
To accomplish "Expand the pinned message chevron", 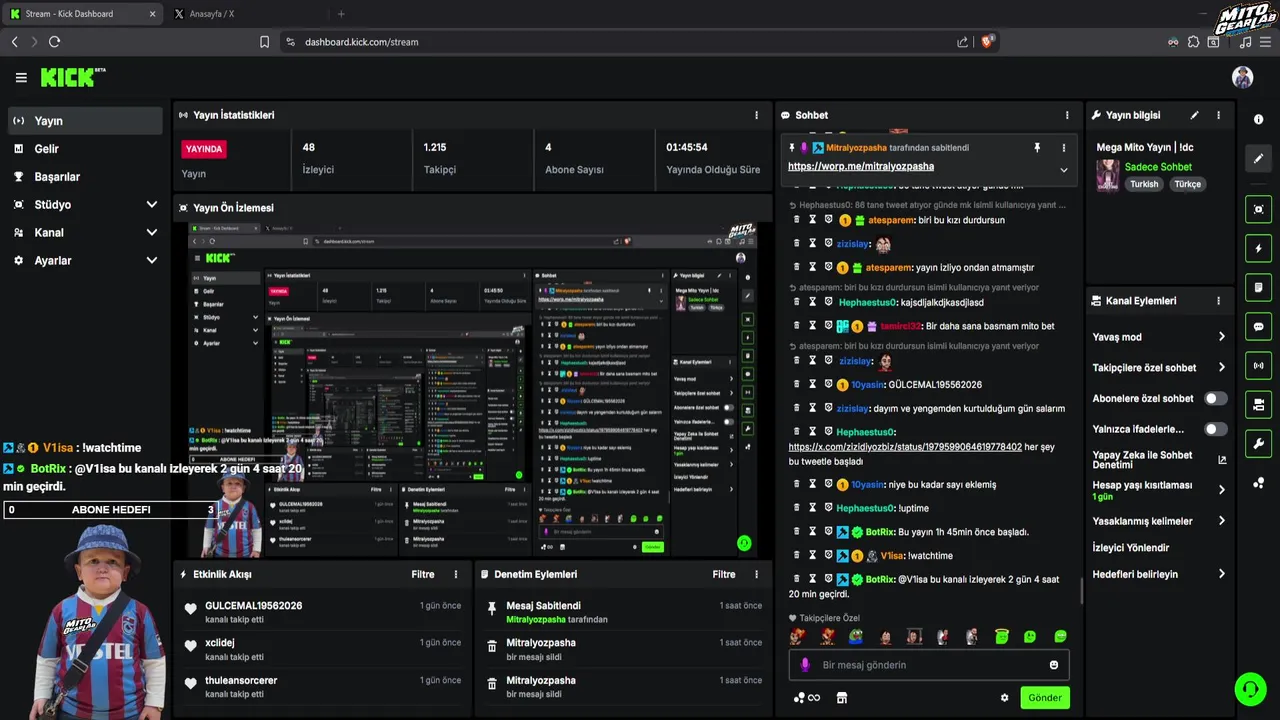I will pos(1063,170).
